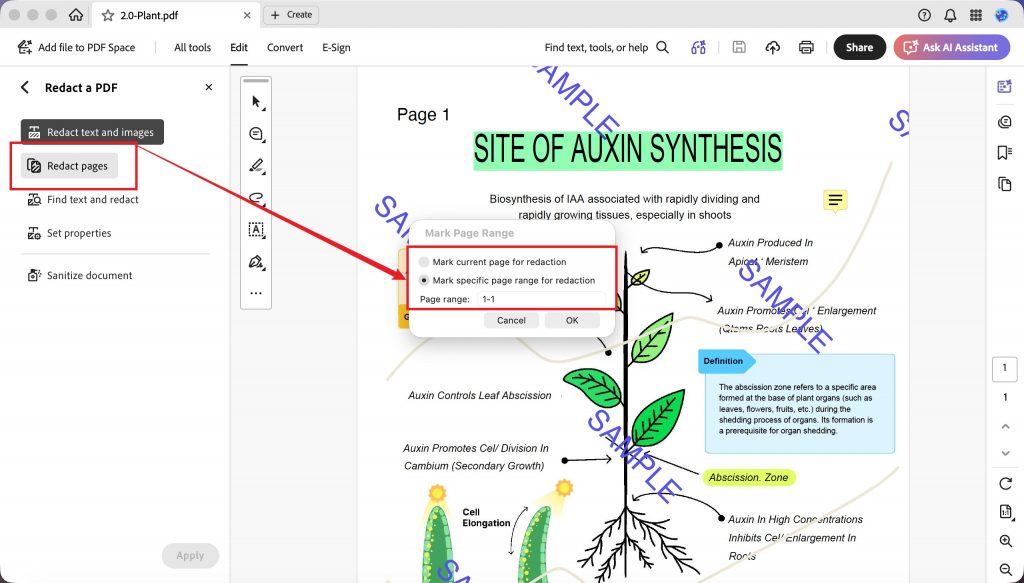The image size is (1024, 583).
Task: Switch to the Edit tab
Action: [x=239, y=47]
